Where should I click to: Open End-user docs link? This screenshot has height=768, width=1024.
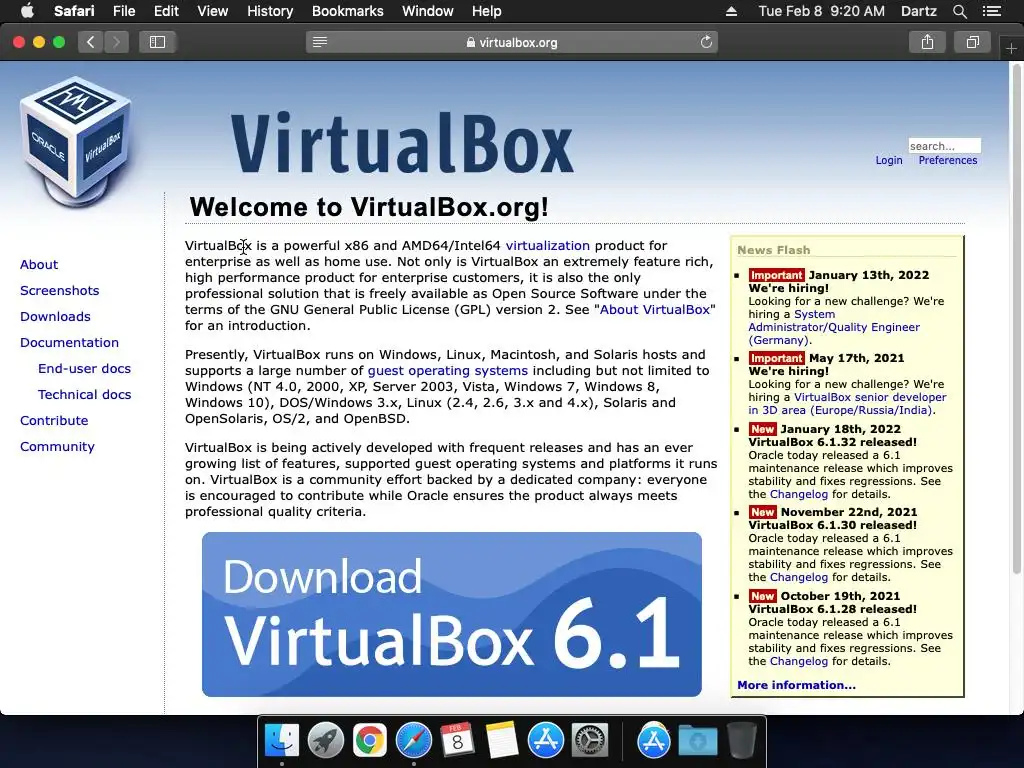(84, 368)
